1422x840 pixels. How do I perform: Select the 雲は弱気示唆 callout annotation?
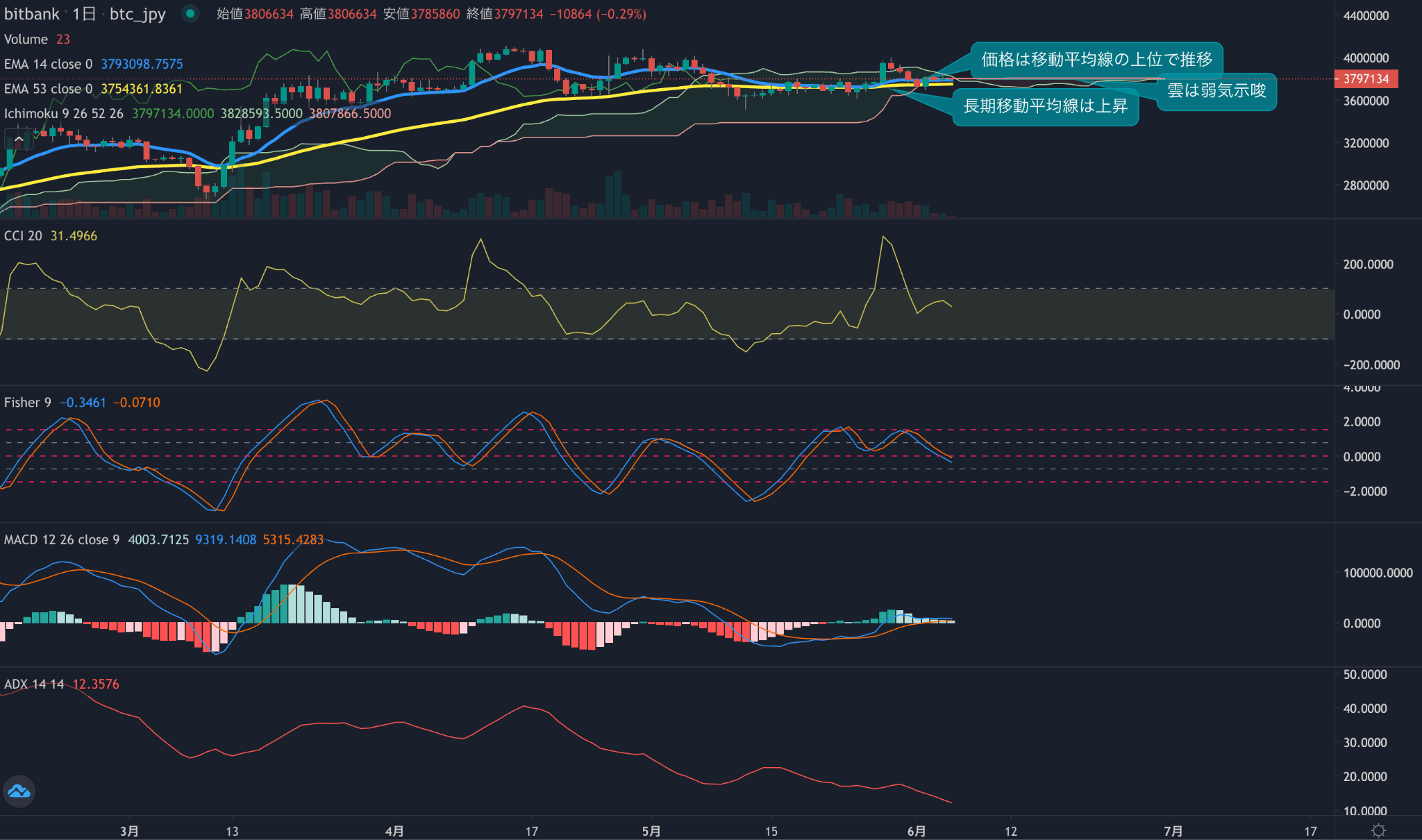(x=1216, y=91)
